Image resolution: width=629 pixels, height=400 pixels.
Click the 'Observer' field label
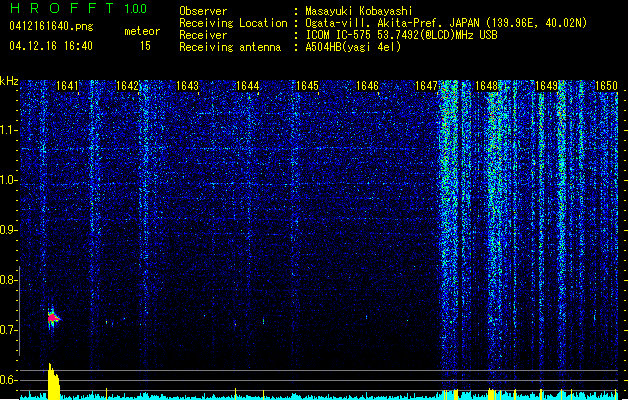pyautogui.click(x=203, y=11)
